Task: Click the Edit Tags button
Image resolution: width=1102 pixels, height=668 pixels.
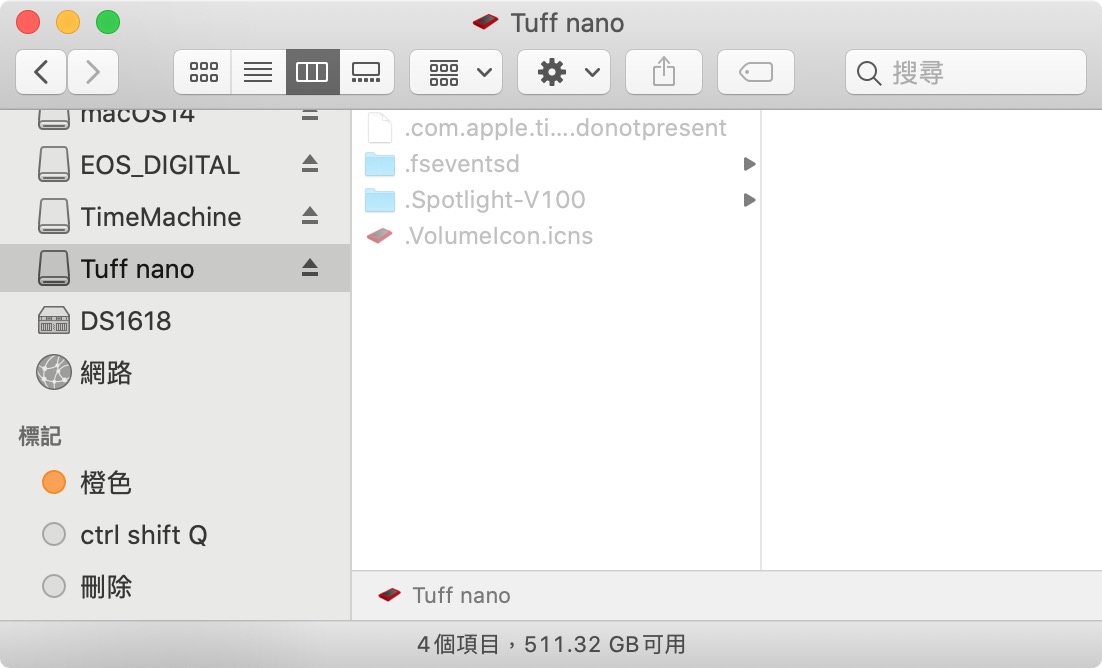Action: pyautogui.click(x=756, y=72)
